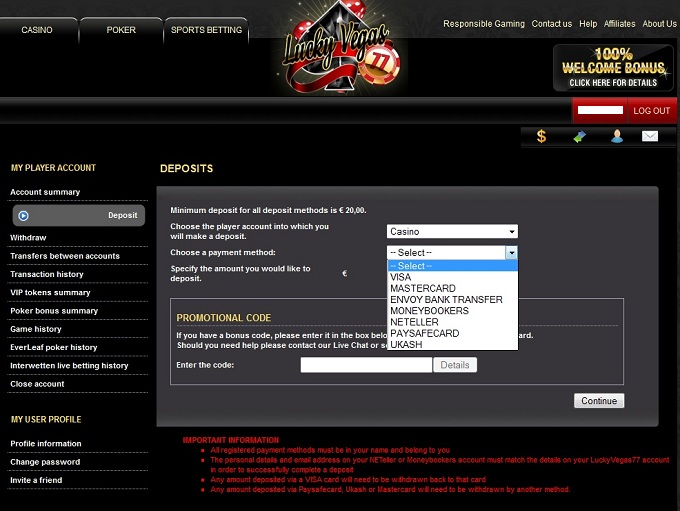Viewport: 680px width, 511px height.
Task: Open the user profile person icon
Action: point(617,136)
